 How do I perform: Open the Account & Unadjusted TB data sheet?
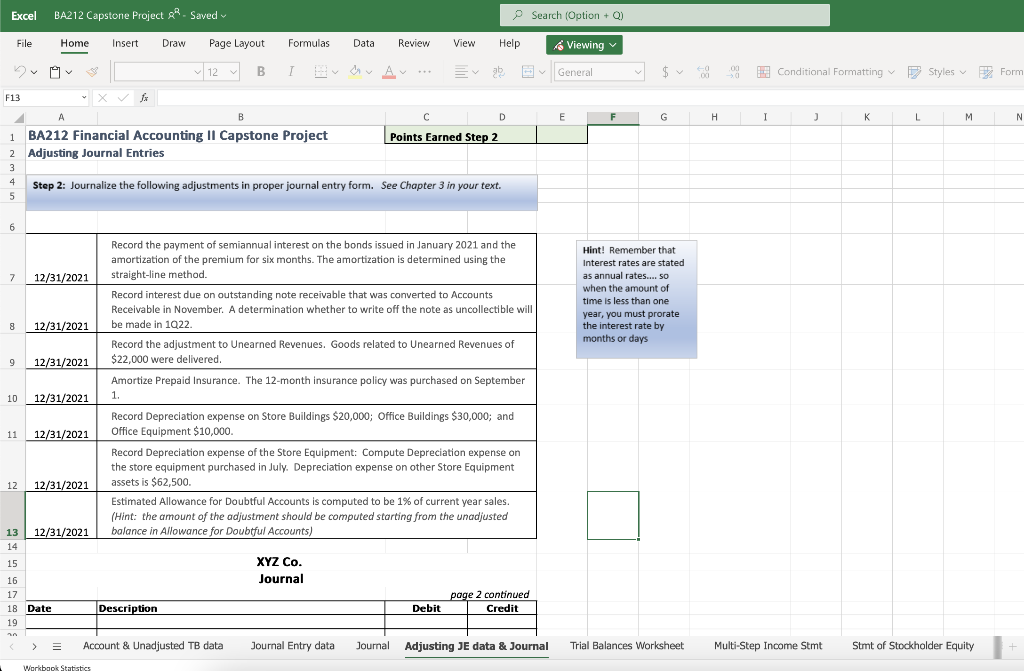(x=153, y=646)
